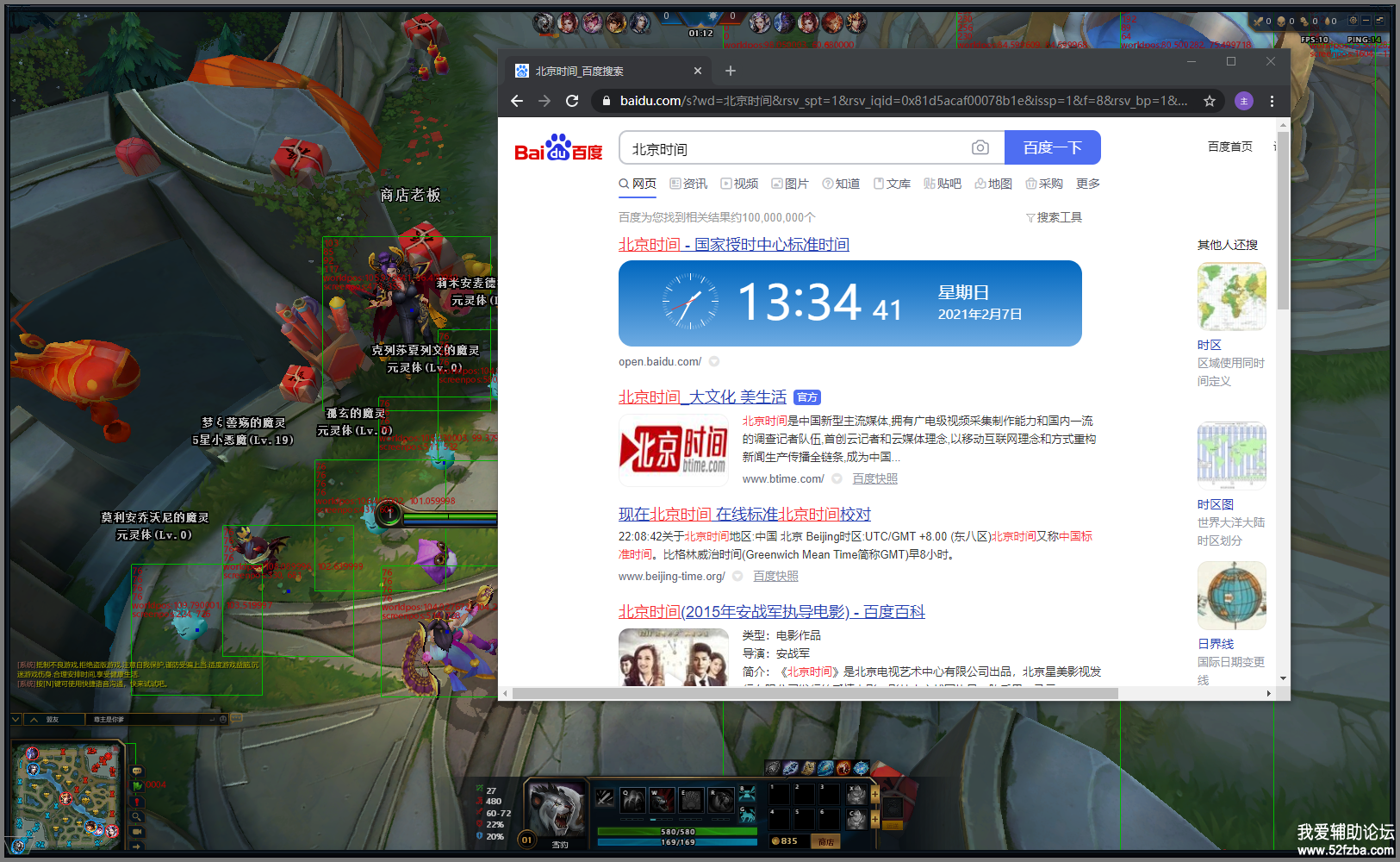
Task: Switch to the 地图 search tab
Action: click(x=993, y=184)
